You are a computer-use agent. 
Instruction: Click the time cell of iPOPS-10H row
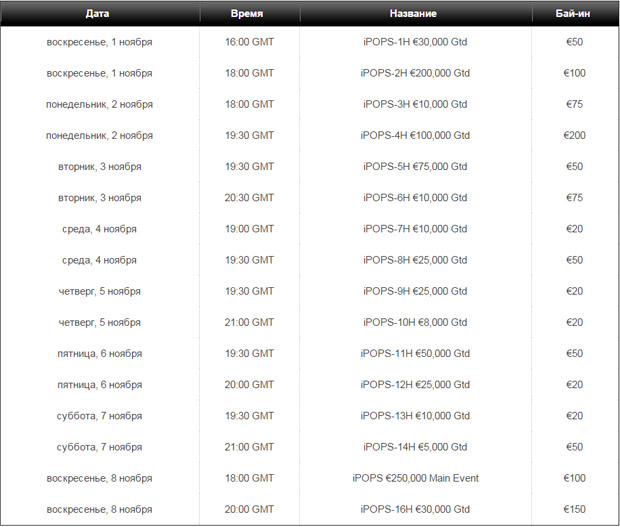[x=250, y=323]
